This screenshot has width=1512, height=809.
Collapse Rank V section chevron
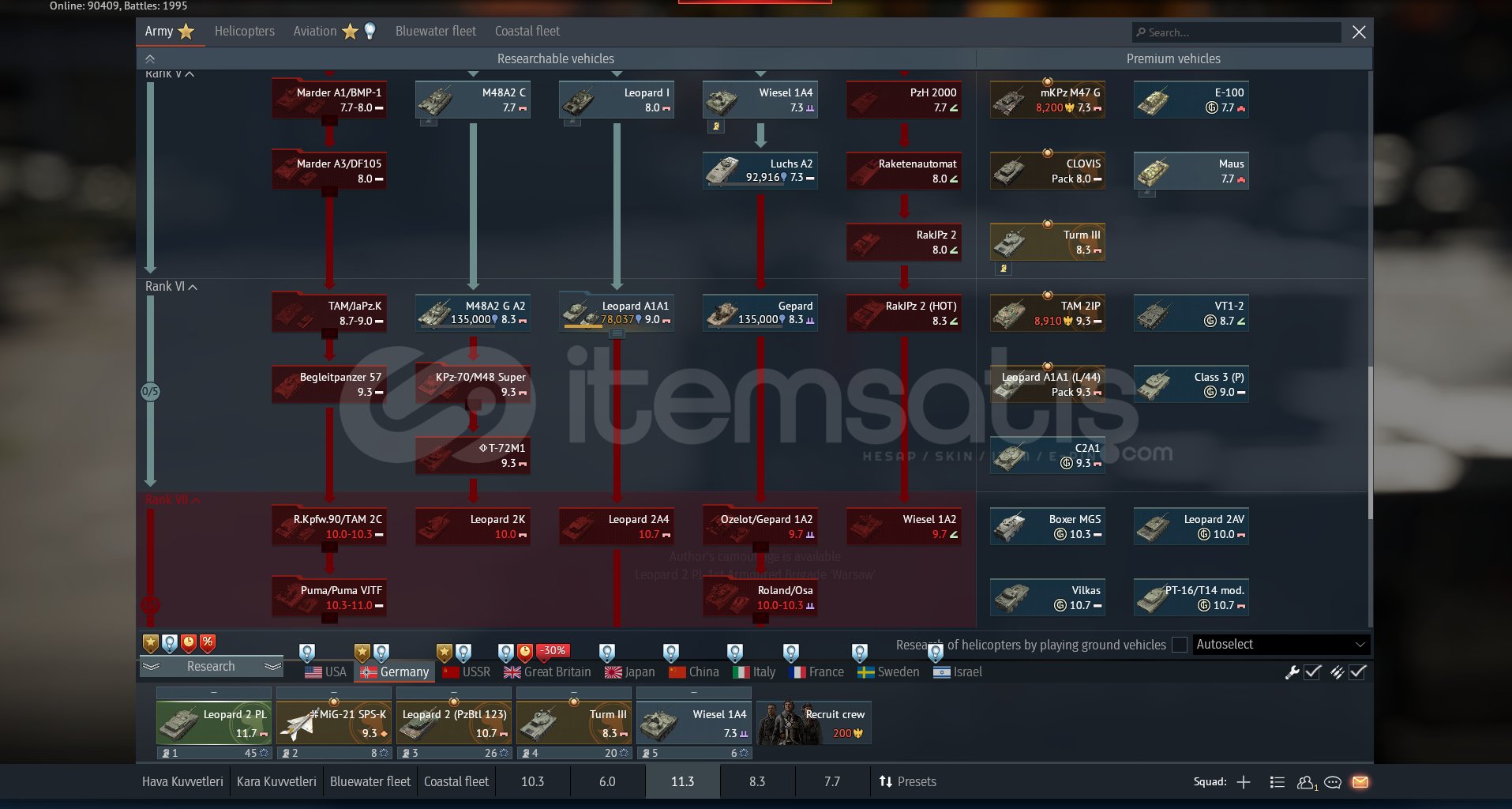tap(189, 73)
